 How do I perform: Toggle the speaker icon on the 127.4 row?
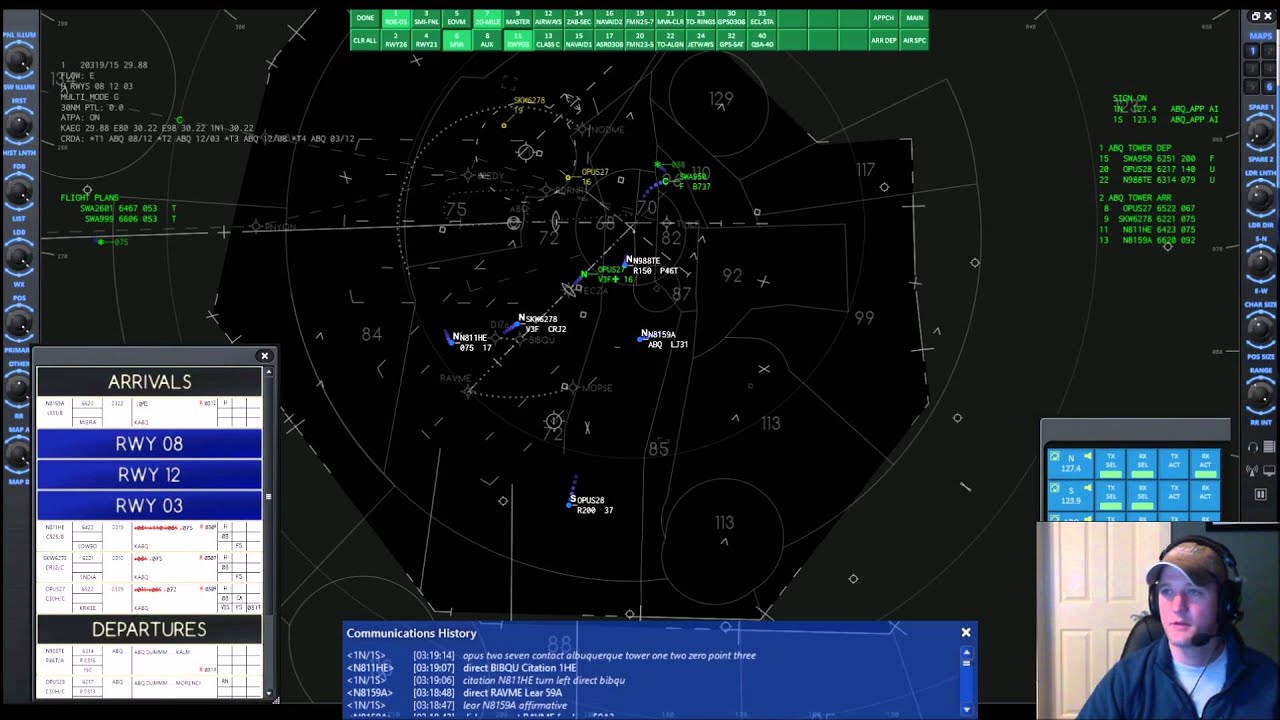tap(1088, 456)
